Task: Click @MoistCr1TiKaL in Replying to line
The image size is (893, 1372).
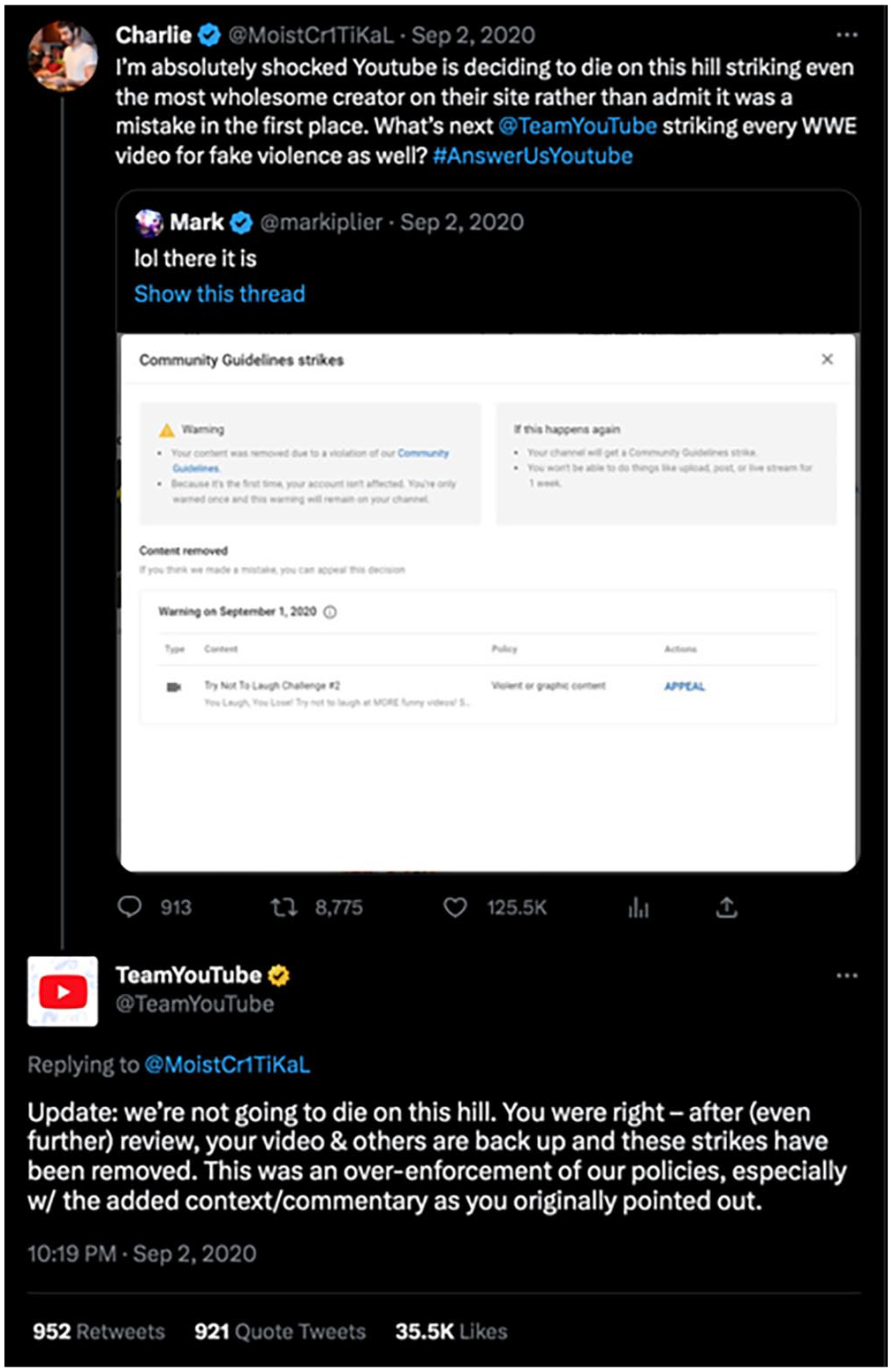Action: (227, 1065)
